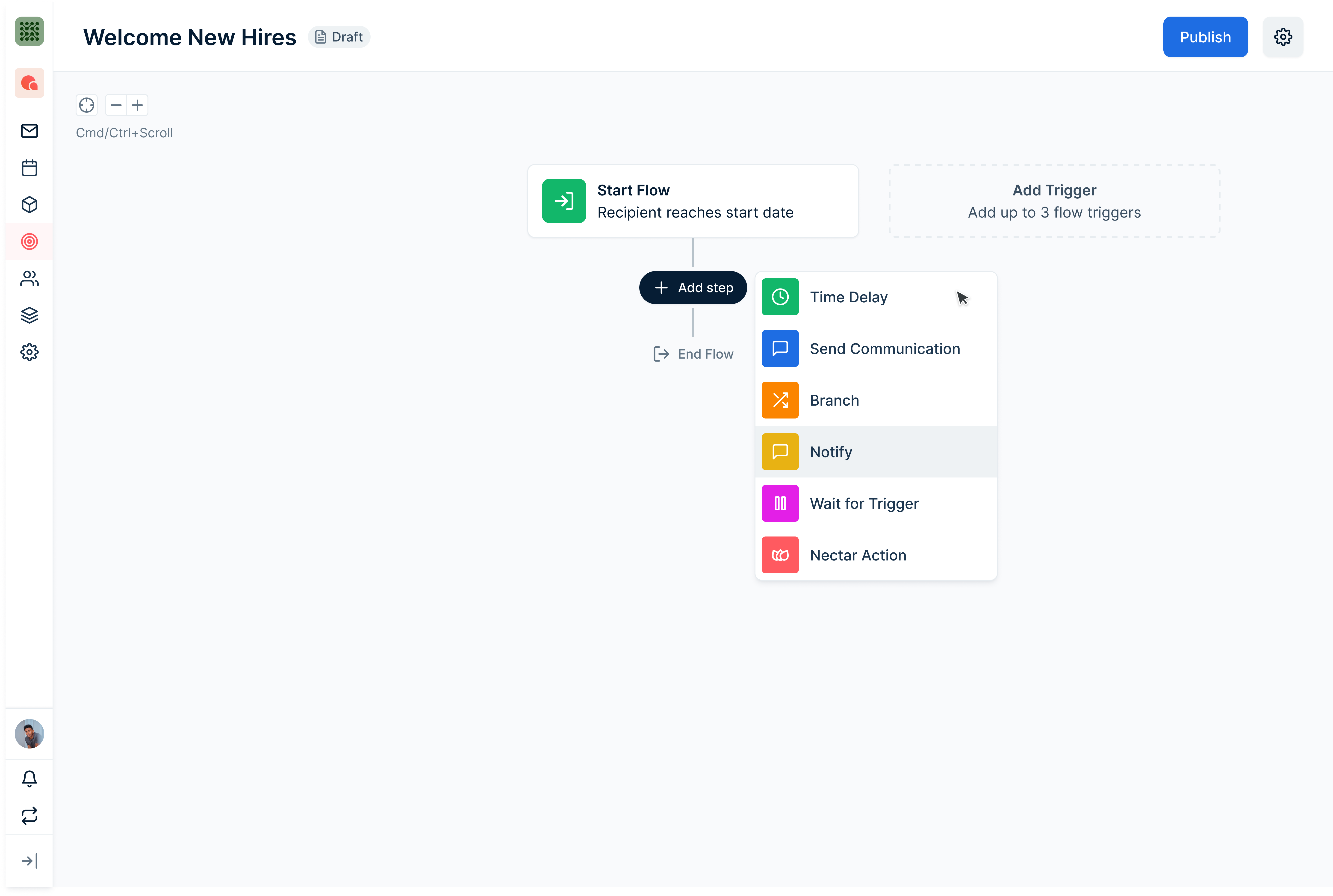This screenshot has width=1333, height=896.
Task: Select Wait for Trigger option
Action: click(x=864, y=504)
